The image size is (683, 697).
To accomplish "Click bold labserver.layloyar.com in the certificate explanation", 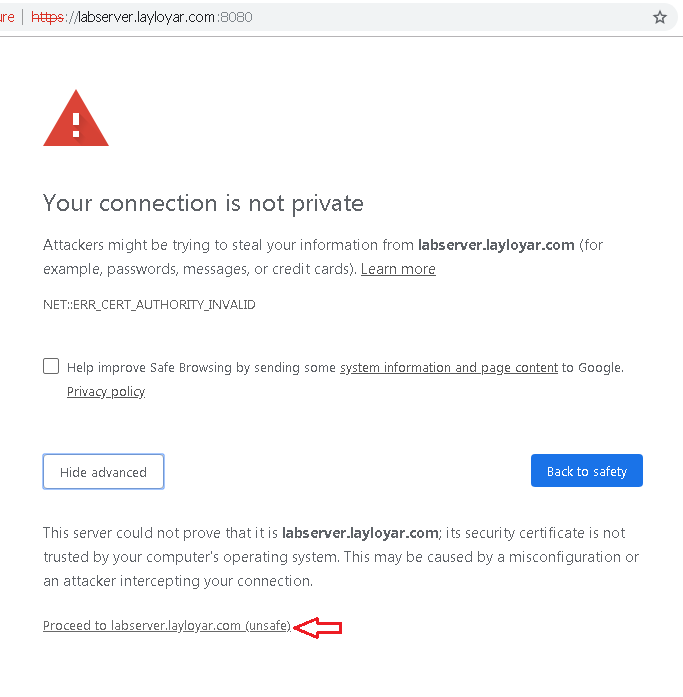I will point(360,533).
